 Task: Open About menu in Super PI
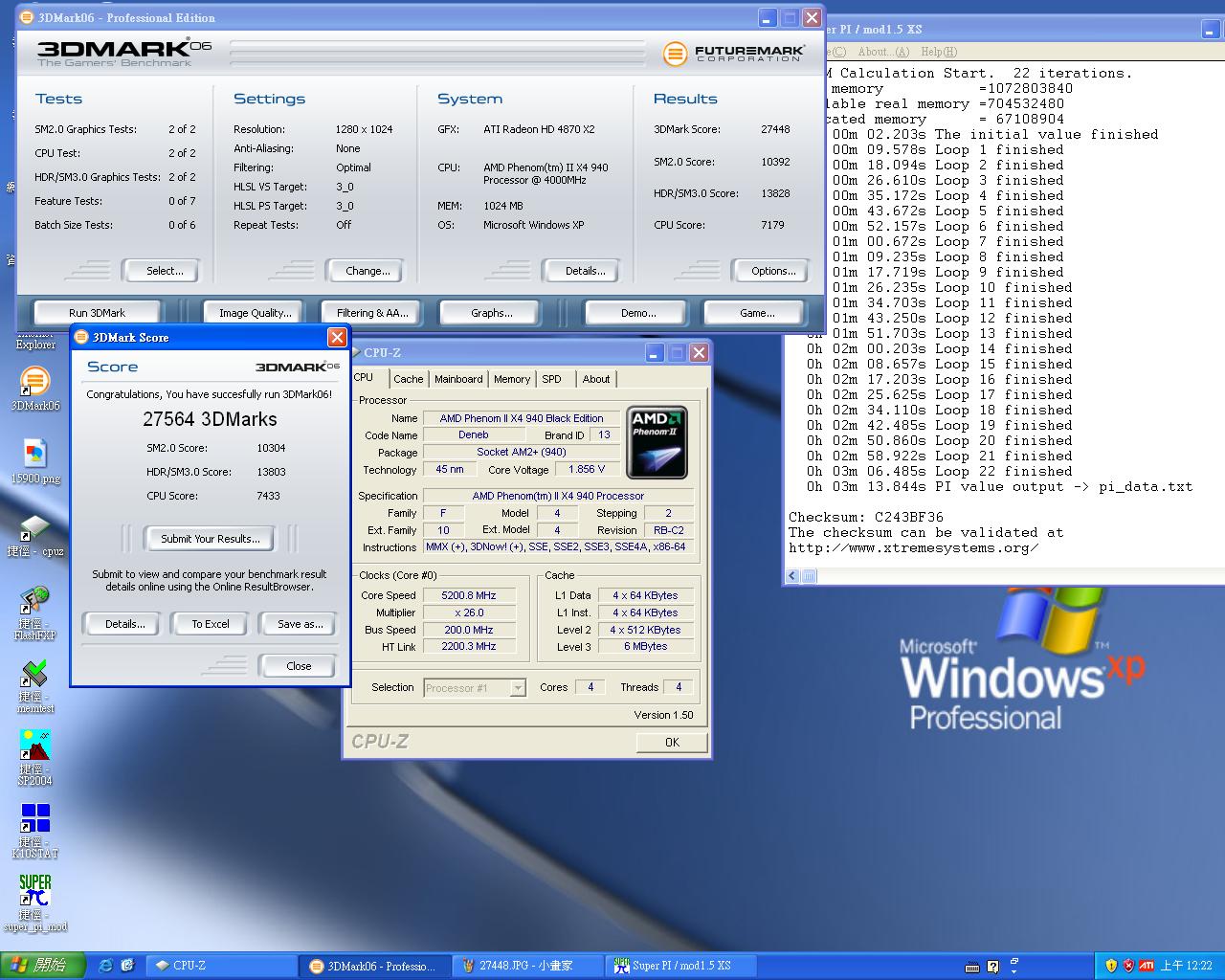(883, 52)
